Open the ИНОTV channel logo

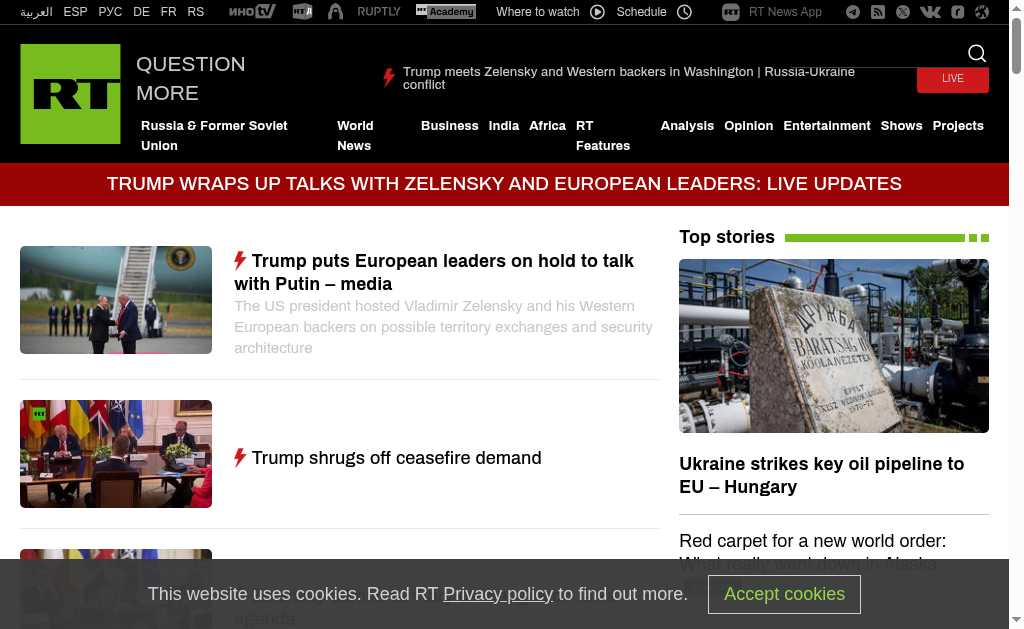tap(252, 12)
